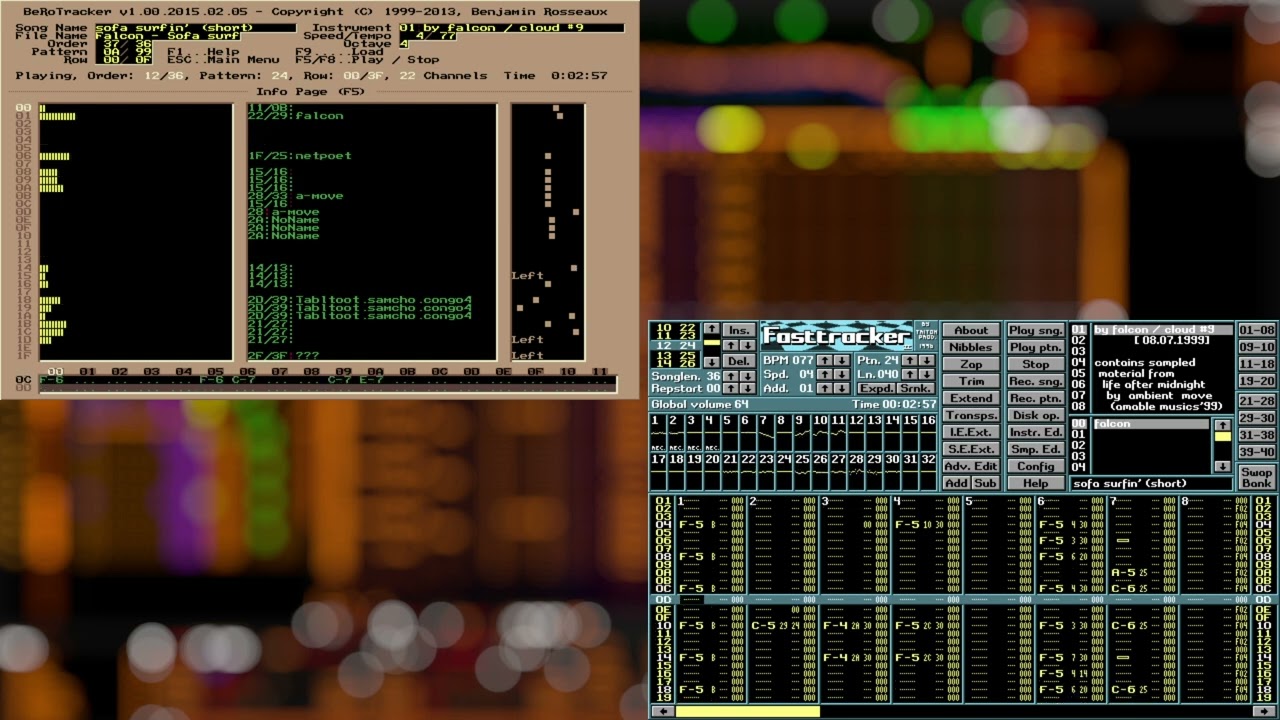Decrease Add. value with down arrow

click(x=842, y=388)
